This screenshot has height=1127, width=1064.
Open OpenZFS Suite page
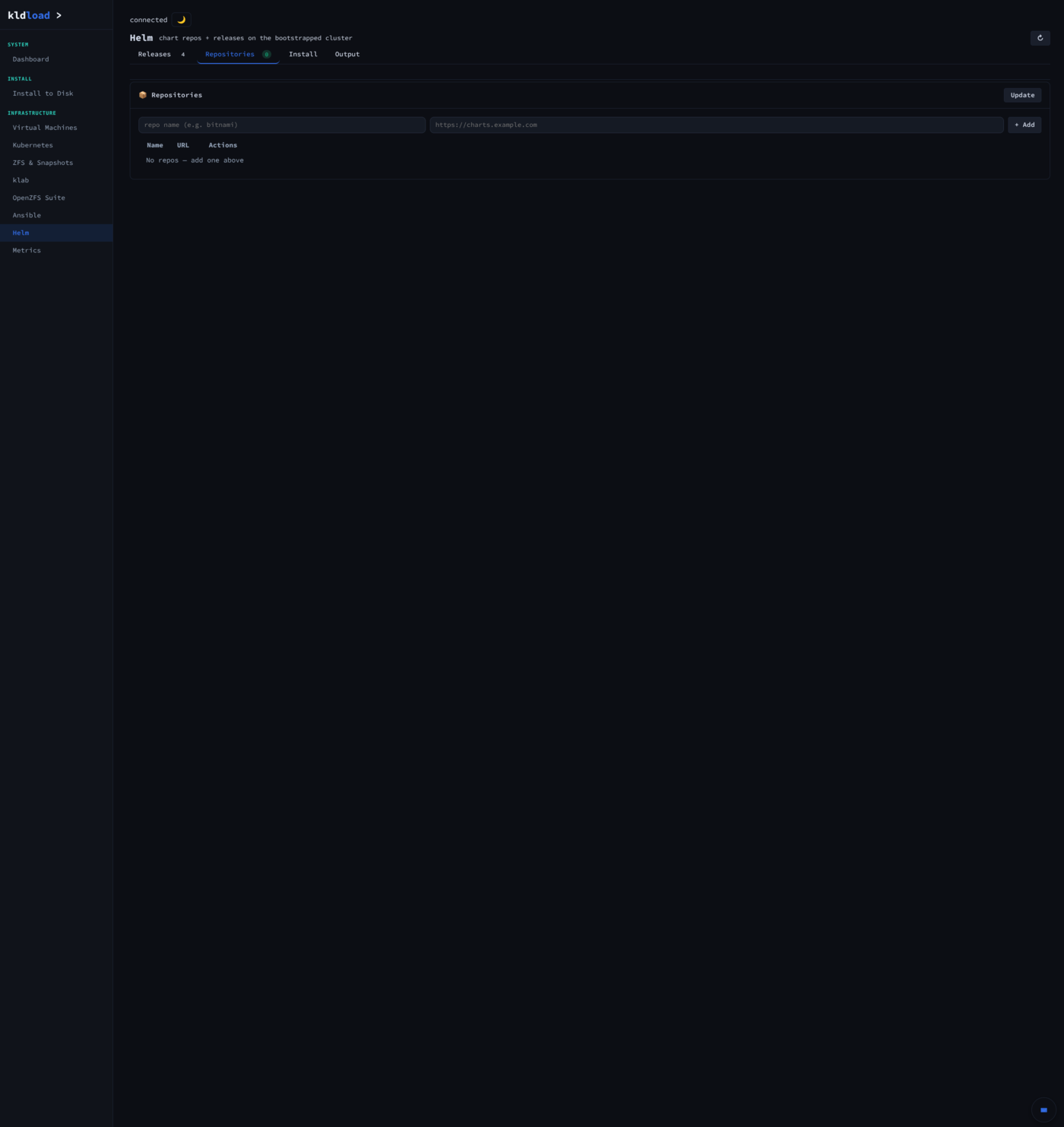tap(56, 198)
